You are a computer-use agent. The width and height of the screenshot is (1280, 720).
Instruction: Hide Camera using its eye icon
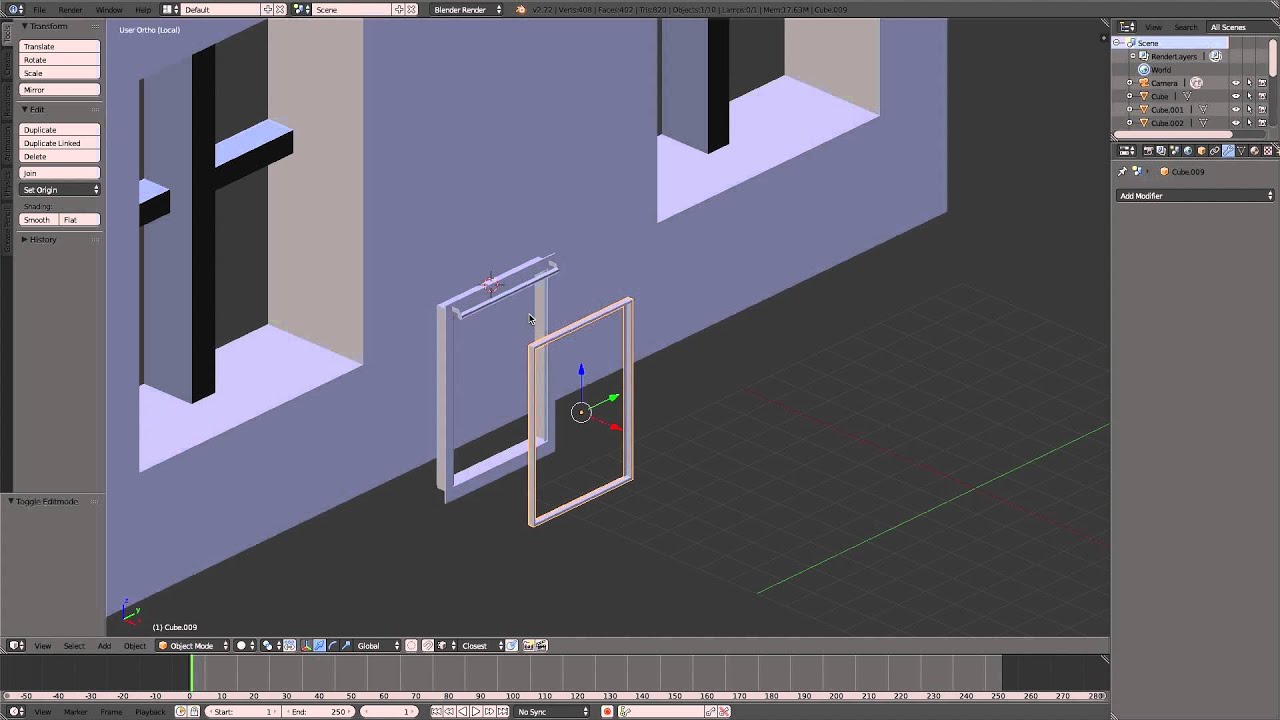click(x=1235, y=83)
